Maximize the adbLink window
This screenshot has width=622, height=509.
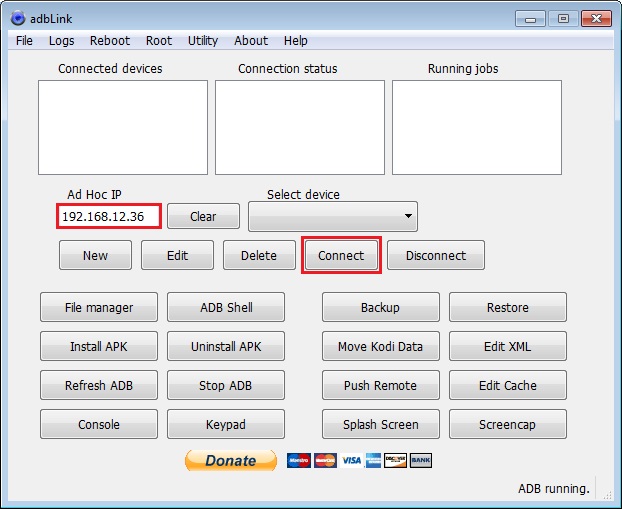click(x=563, y=19)
